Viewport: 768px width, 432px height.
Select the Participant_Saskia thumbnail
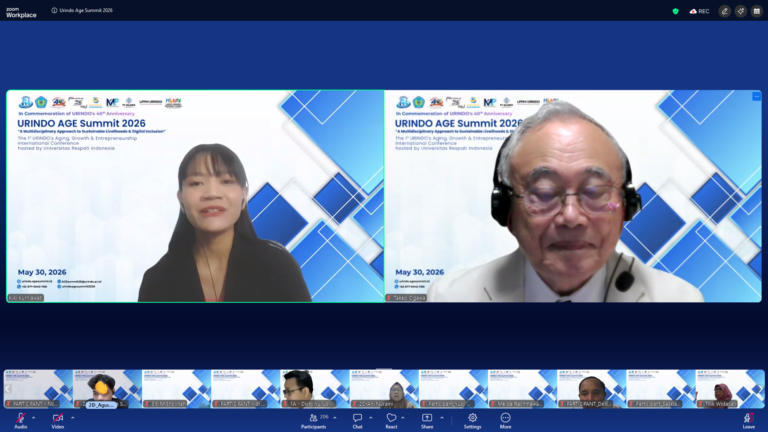point(661,389)
